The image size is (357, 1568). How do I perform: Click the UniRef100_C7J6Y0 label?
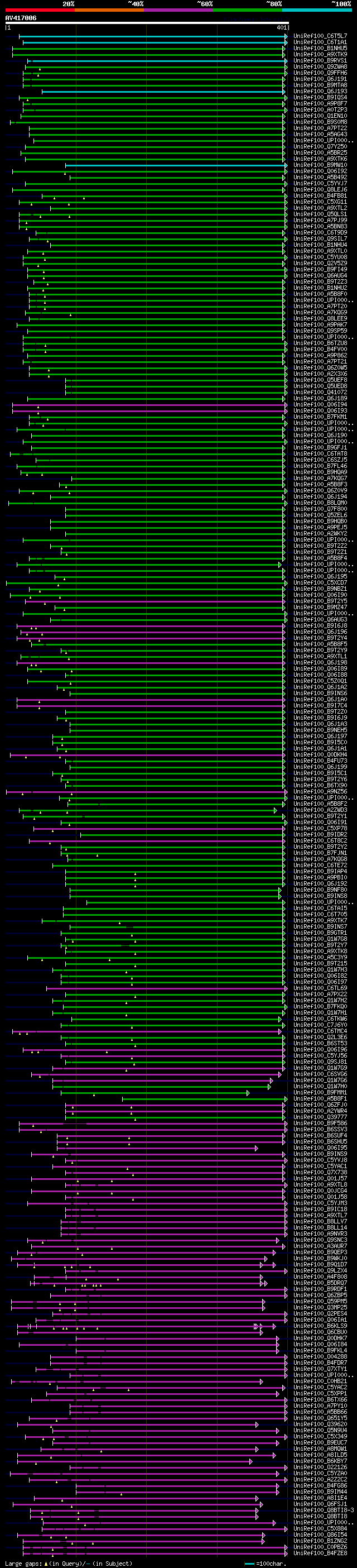[321, 1025]
